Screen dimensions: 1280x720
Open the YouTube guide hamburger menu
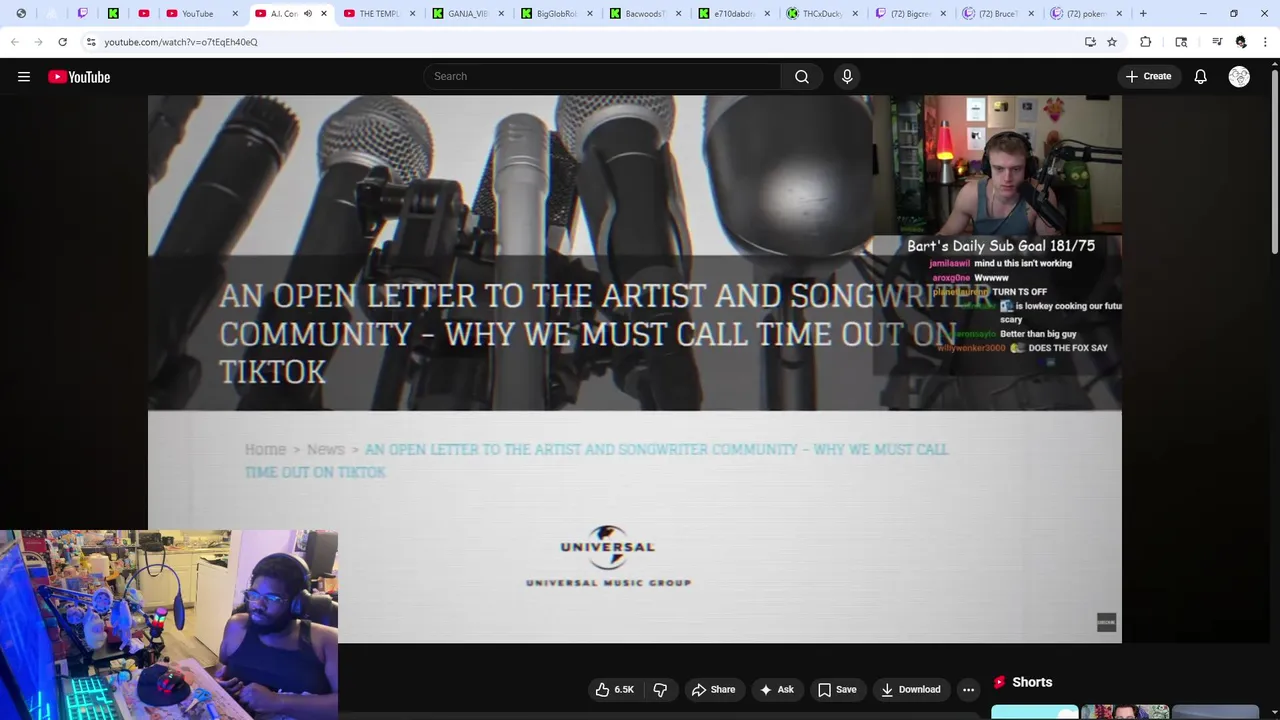point(24,77)
